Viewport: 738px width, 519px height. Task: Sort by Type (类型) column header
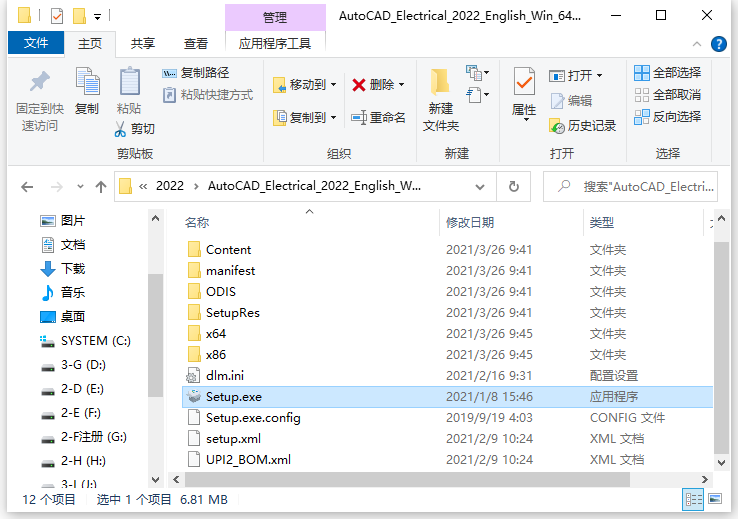click(x=602, y=223)
